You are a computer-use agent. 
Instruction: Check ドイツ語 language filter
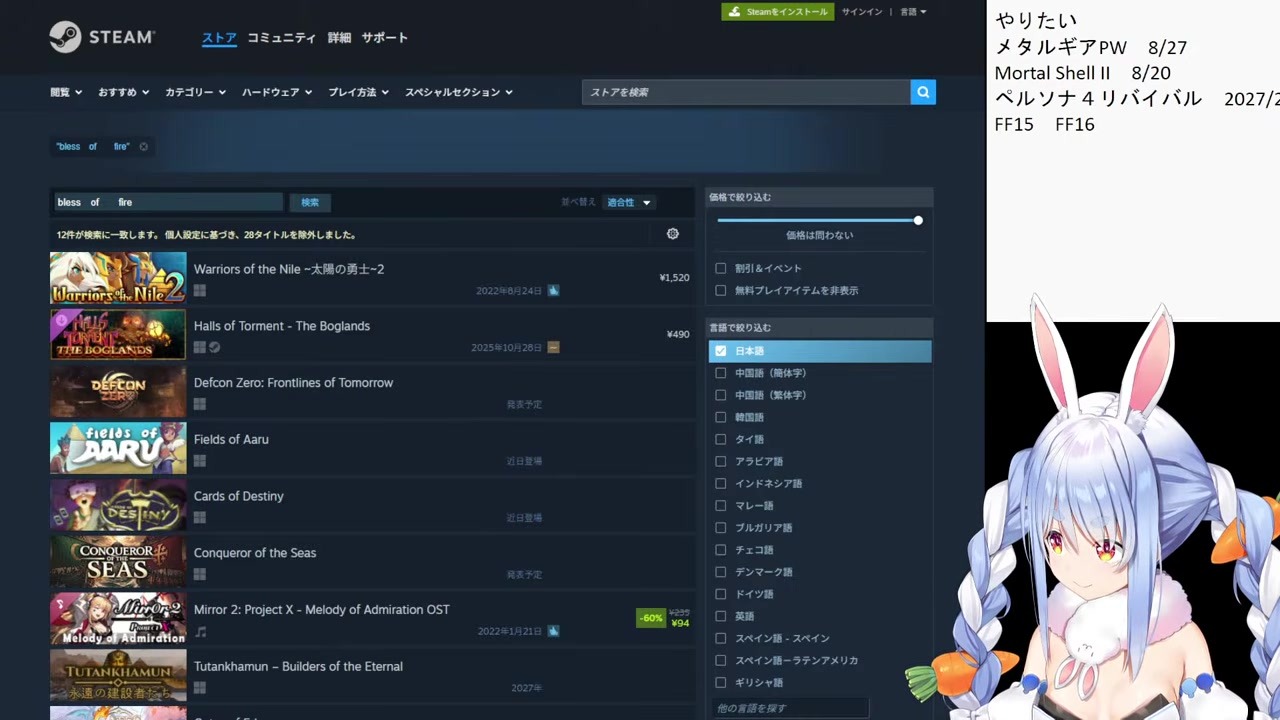pyautogui.click(x=720, y=594)
